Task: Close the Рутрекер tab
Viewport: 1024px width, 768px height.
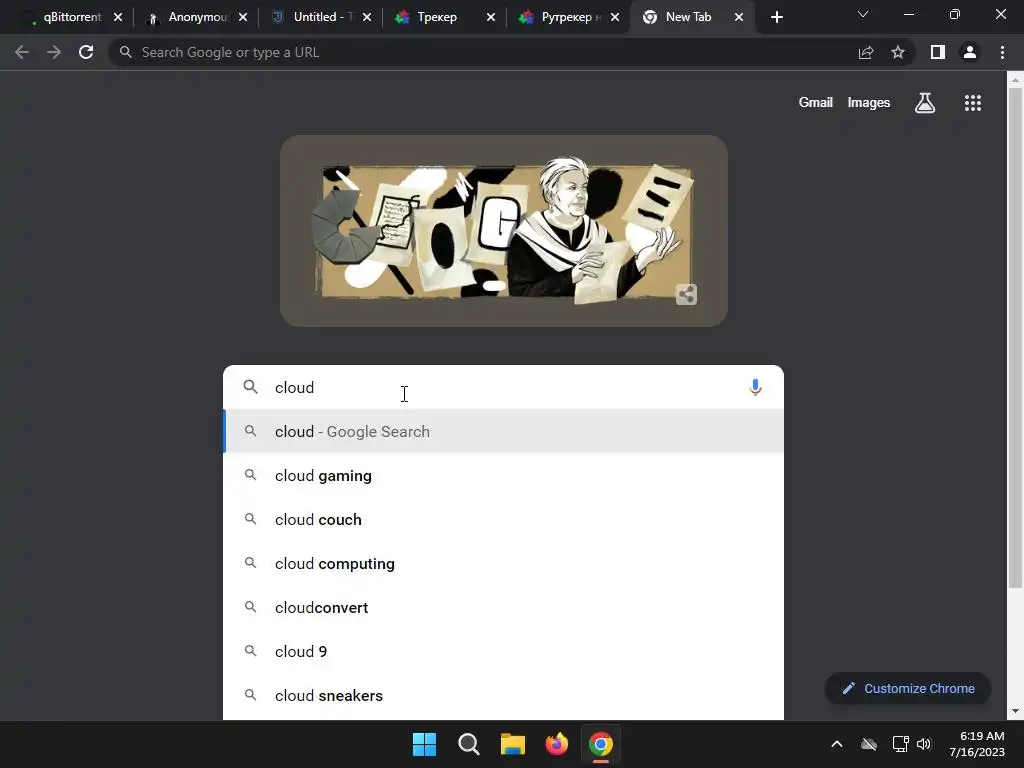Action: tap(615, 17)
